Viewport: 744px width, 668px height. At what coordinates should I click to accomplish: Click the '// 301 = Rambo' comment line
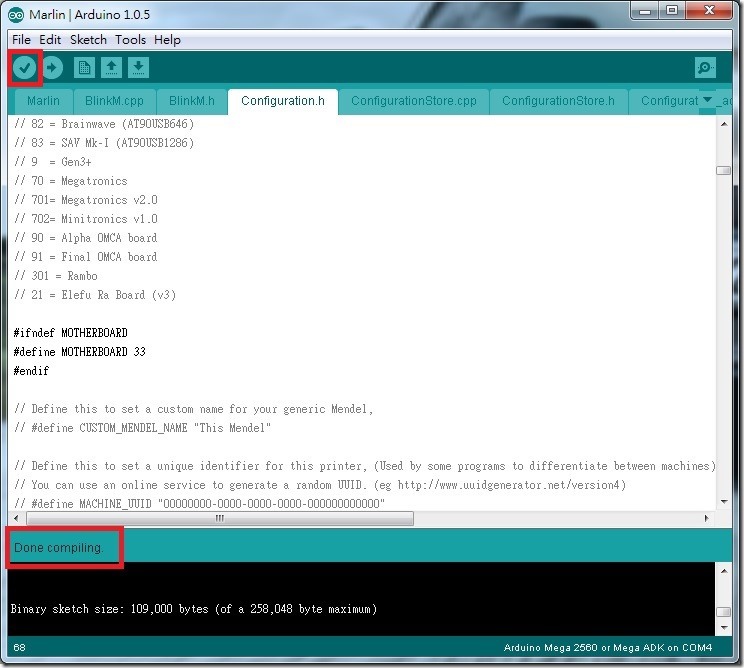pos(56,276)
